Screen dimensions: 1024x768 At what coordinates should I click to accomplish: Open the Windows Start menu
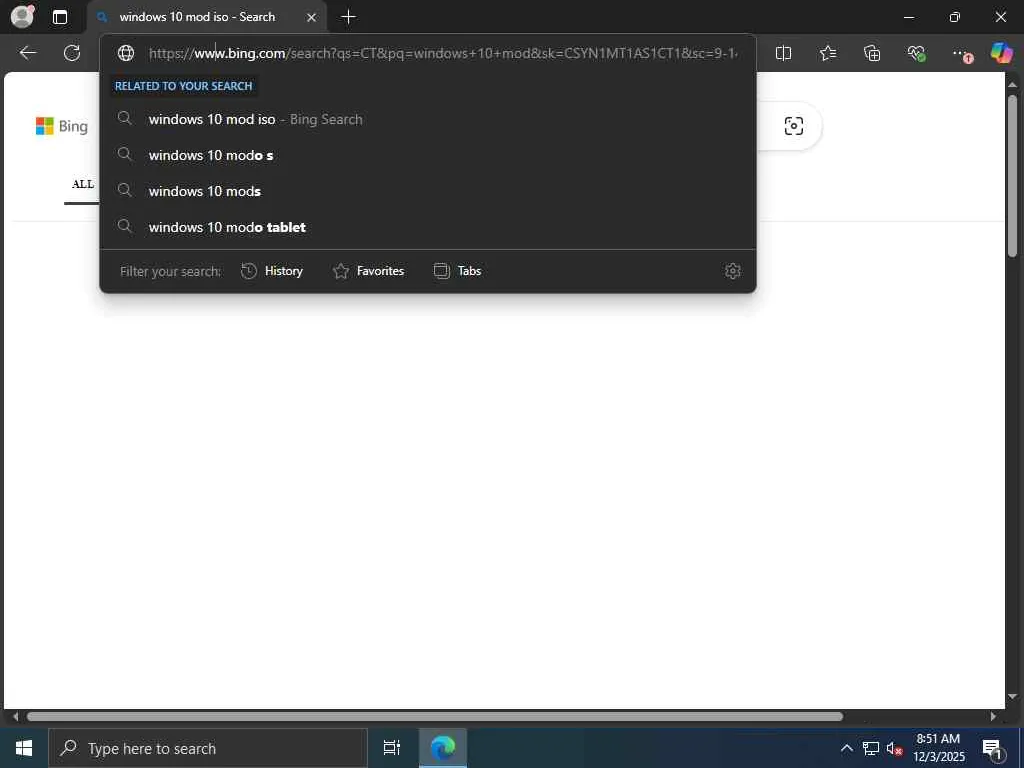point(24,748)
